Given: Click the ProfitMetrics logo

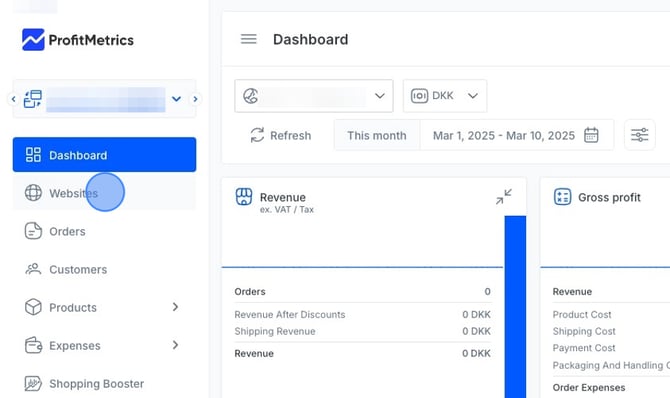Looking at the screenshot, I should tap(78, 40).
